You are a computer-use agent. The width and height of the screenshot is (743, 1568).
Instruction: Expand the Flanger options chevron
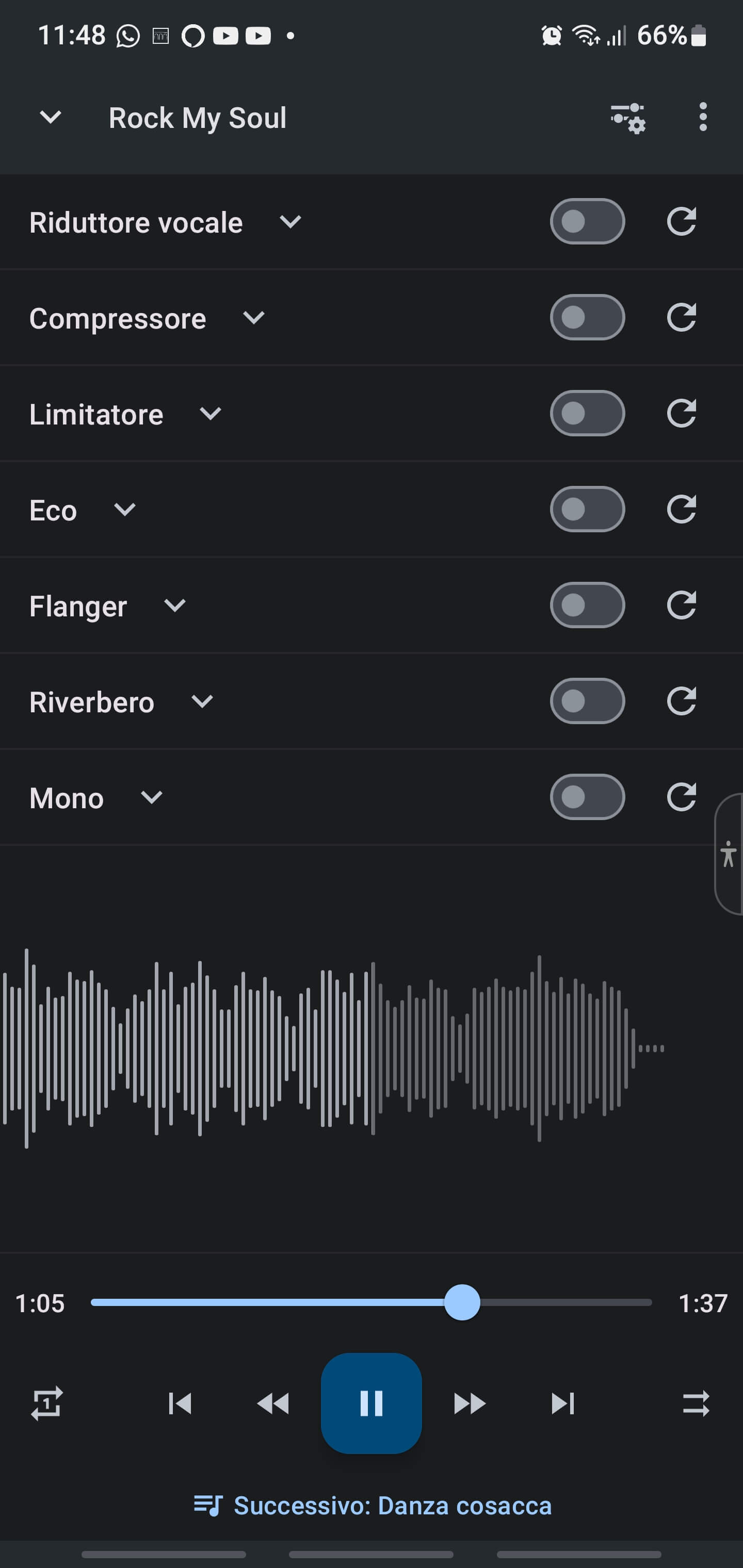(175, 606)
